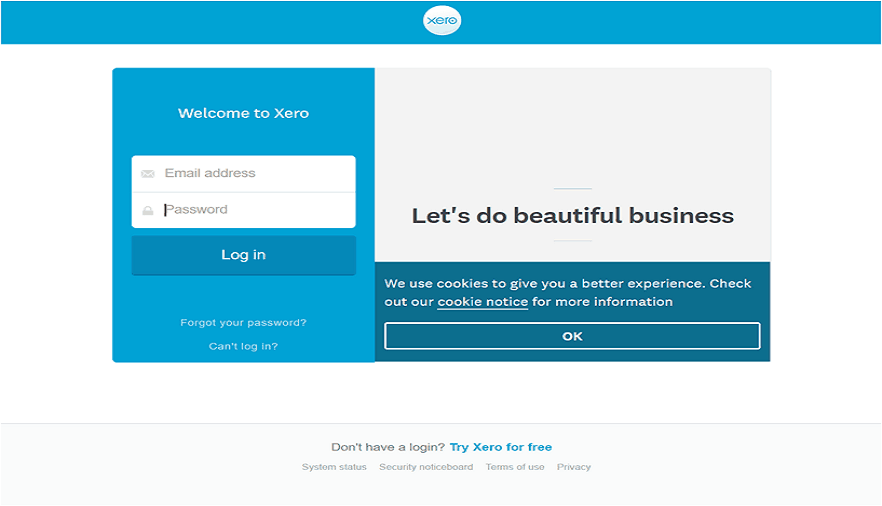Click the Xero logo in header
Viewport: 882px width, 506px height.
(441, 21)
